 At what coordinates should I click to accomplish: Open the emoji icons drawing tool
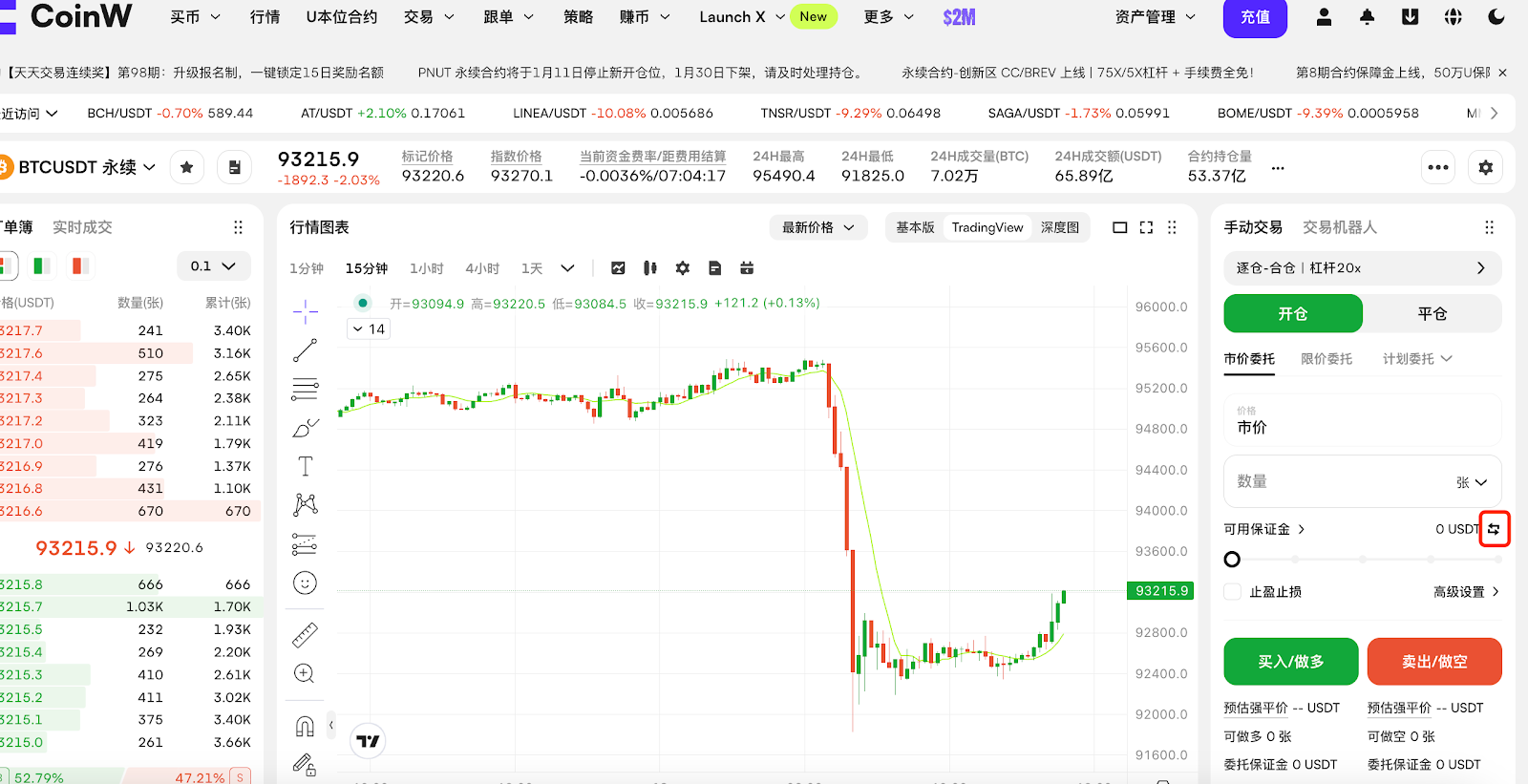click(x=305, y=583)
